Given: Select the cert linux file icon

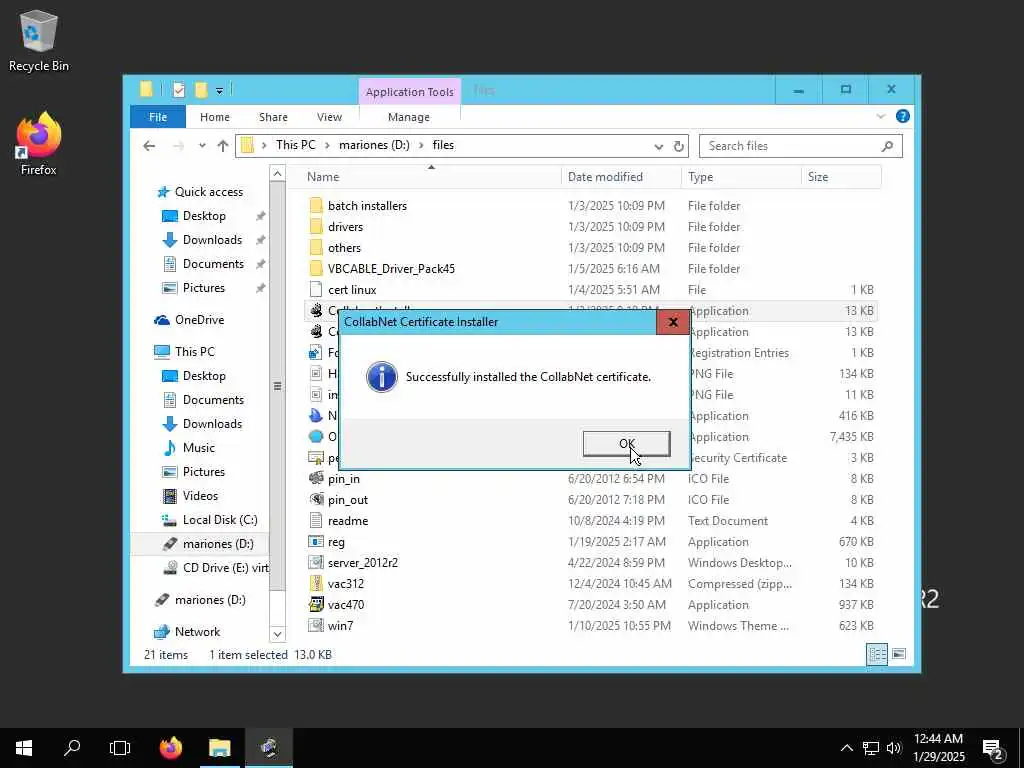Looking at the screenshot, I should click(x=316, y=289).
